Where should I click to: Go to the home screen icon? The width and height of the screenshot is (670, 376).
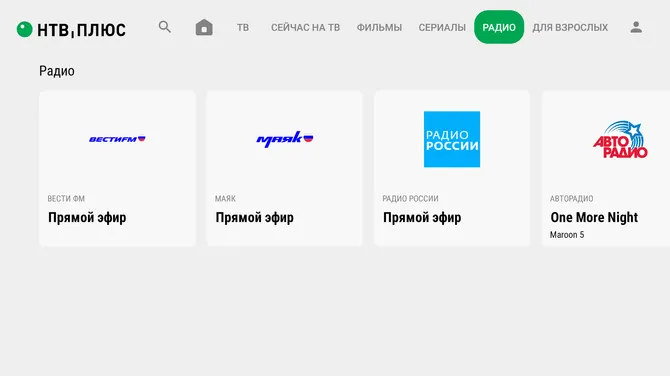204,27
